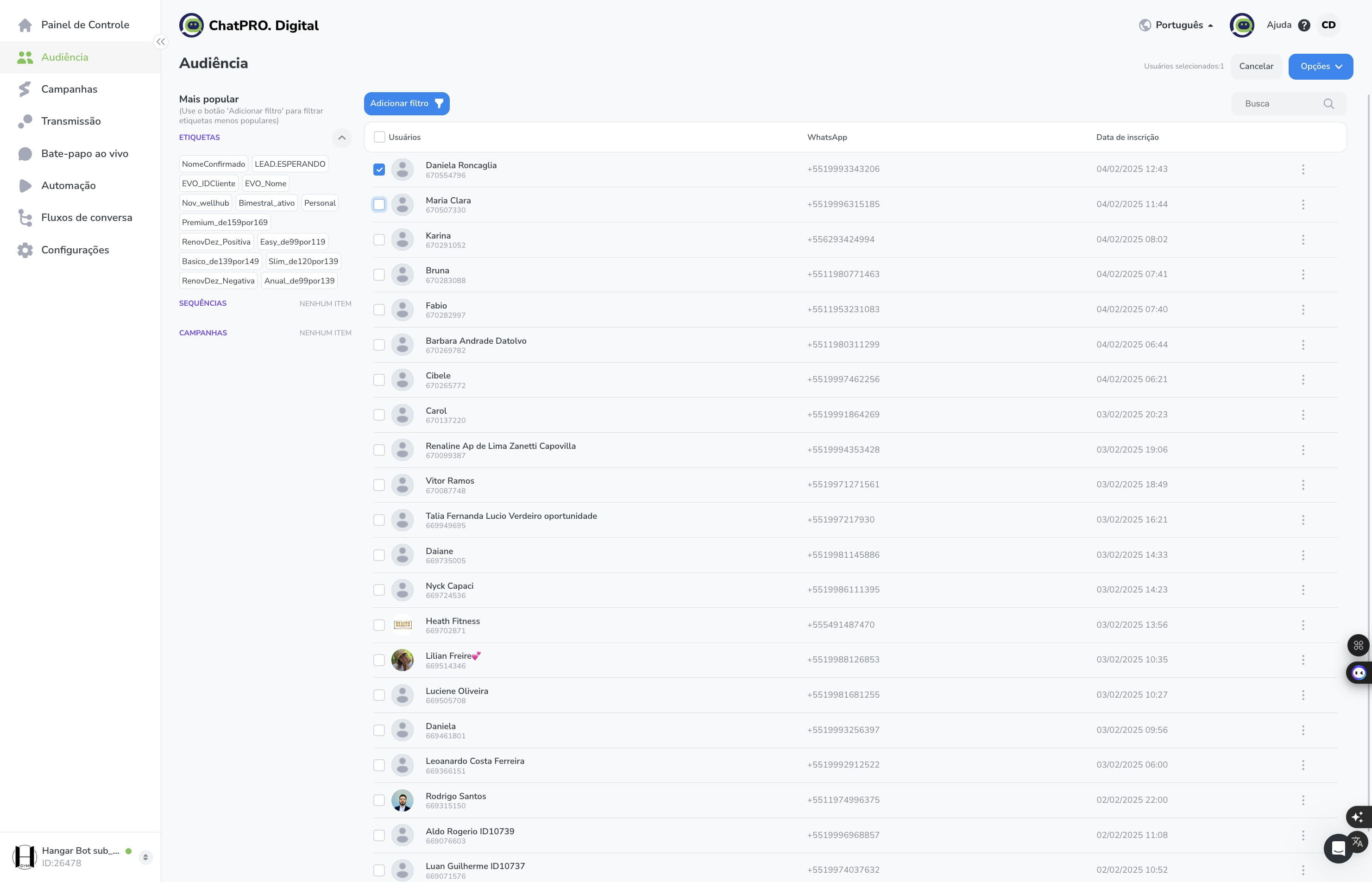This screenshot has height=882, width=1372.
Task: Toggle the select-all Usuários checkbox
Action: tap(379, 137)
